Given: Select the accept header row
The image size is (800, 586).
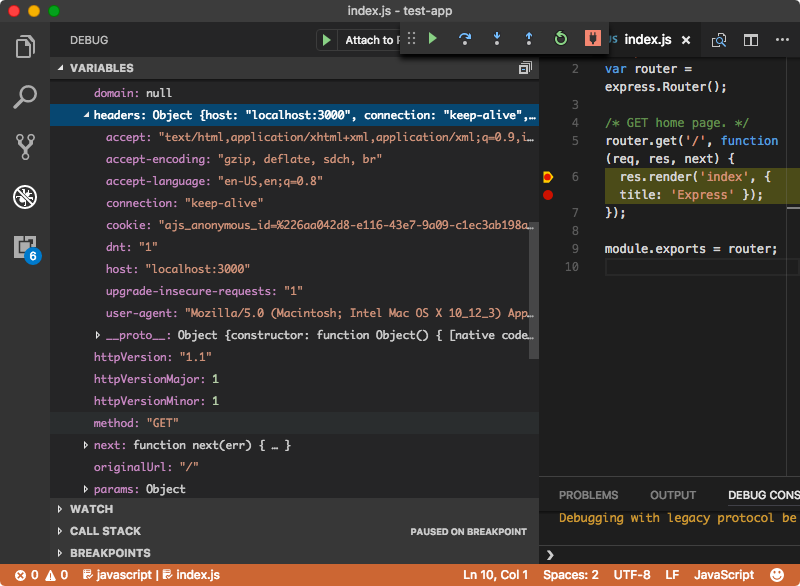Looking at the screenshot, I should coord(294,137).
